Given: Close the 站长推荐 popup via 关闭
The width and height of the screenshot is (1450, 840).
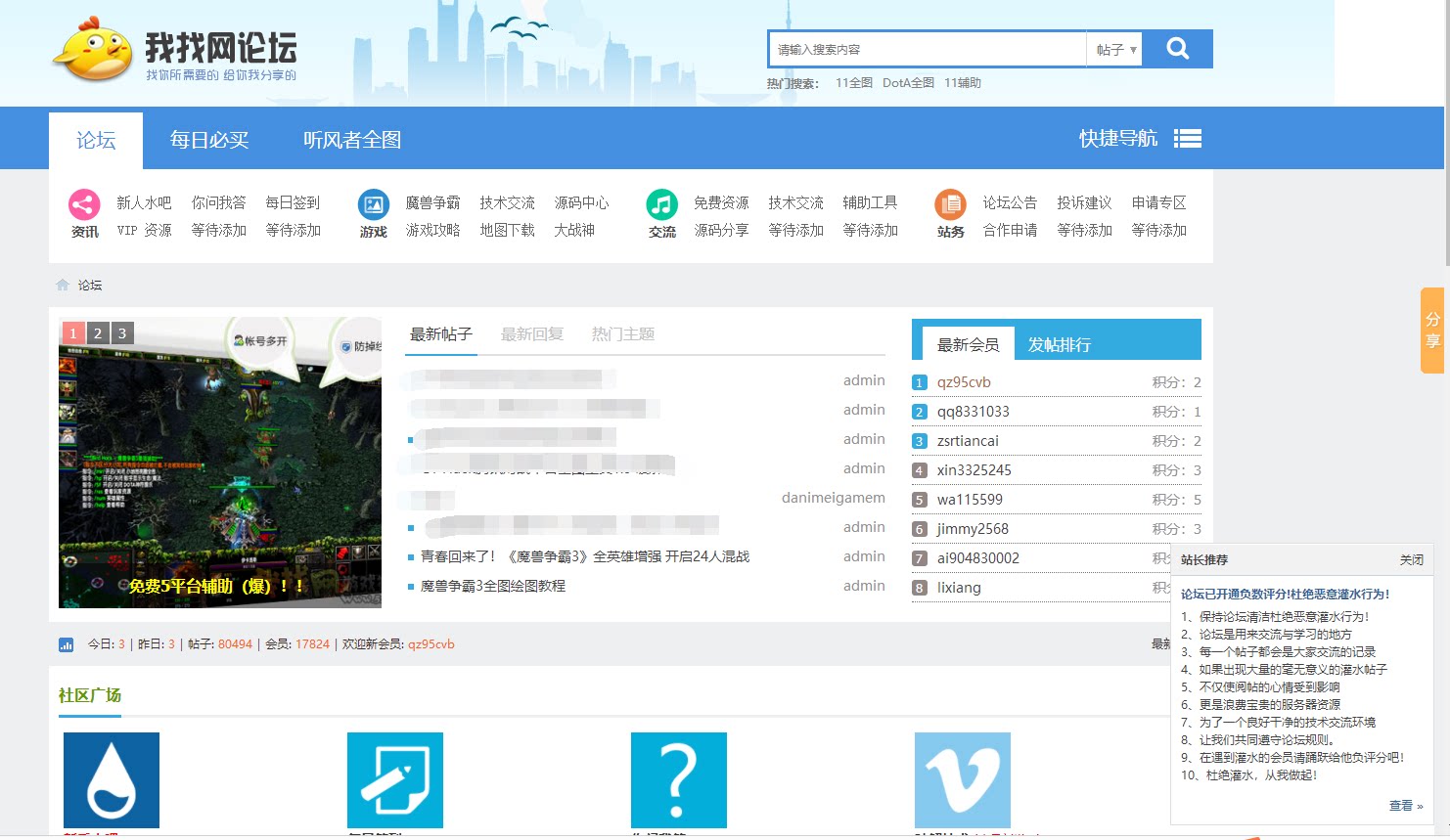Looking at the screenshot, I should [1412, 560].
